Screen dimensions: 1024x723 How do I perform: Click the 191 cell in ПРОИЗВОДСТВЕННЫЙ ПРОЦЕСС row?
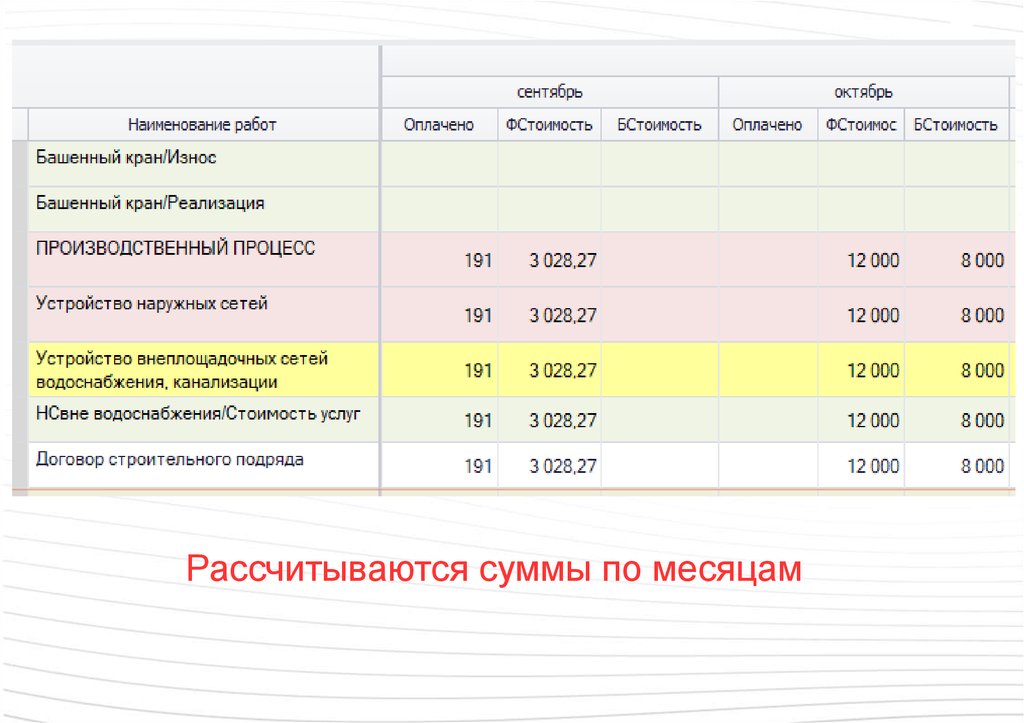tap(478, 261)
